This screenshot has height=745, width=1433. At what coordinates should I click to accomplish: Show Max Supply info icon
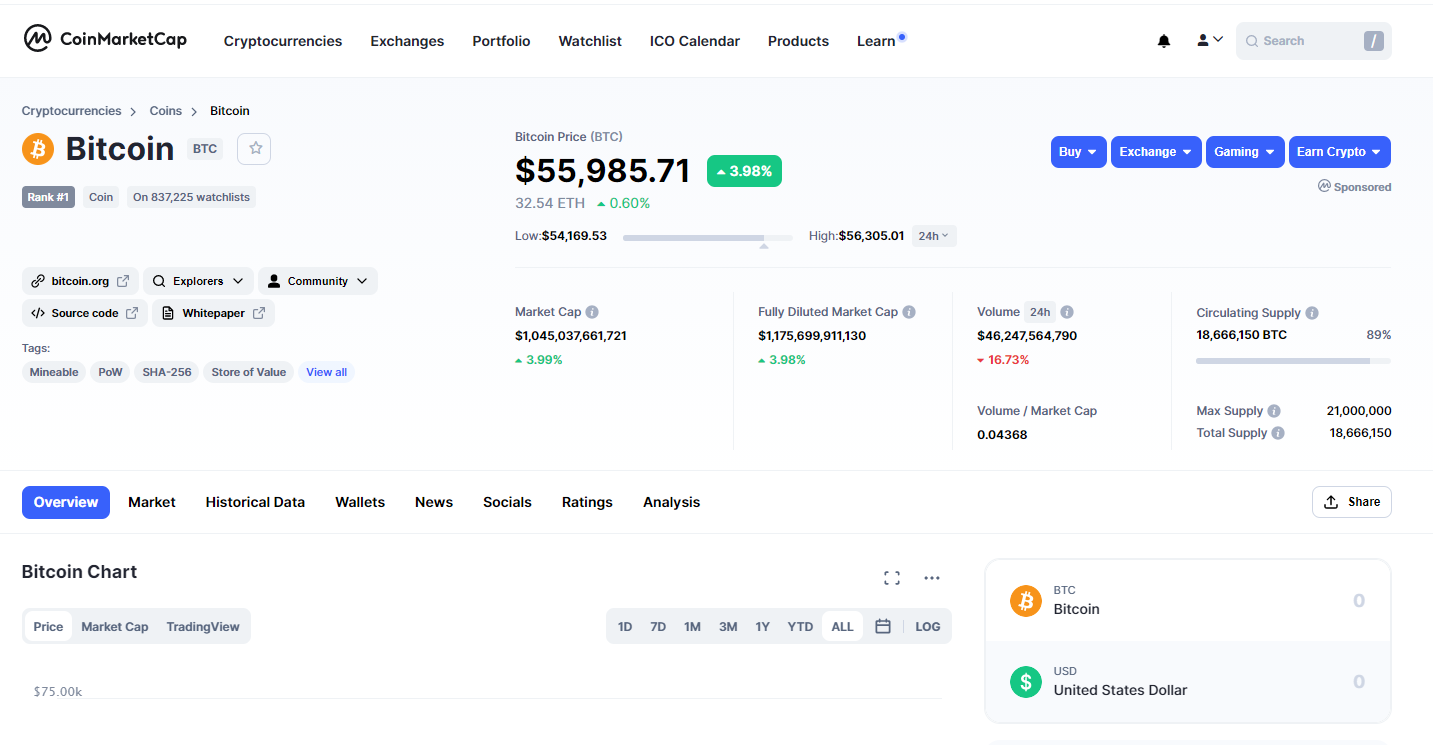click(x=1274, y=411)
